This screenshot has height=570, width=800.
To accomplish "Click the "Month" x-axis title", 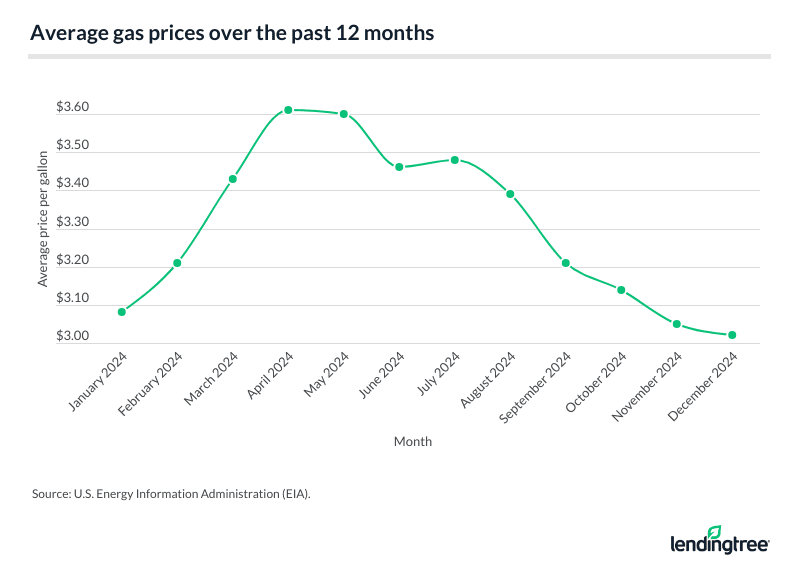I will [412, 441].
